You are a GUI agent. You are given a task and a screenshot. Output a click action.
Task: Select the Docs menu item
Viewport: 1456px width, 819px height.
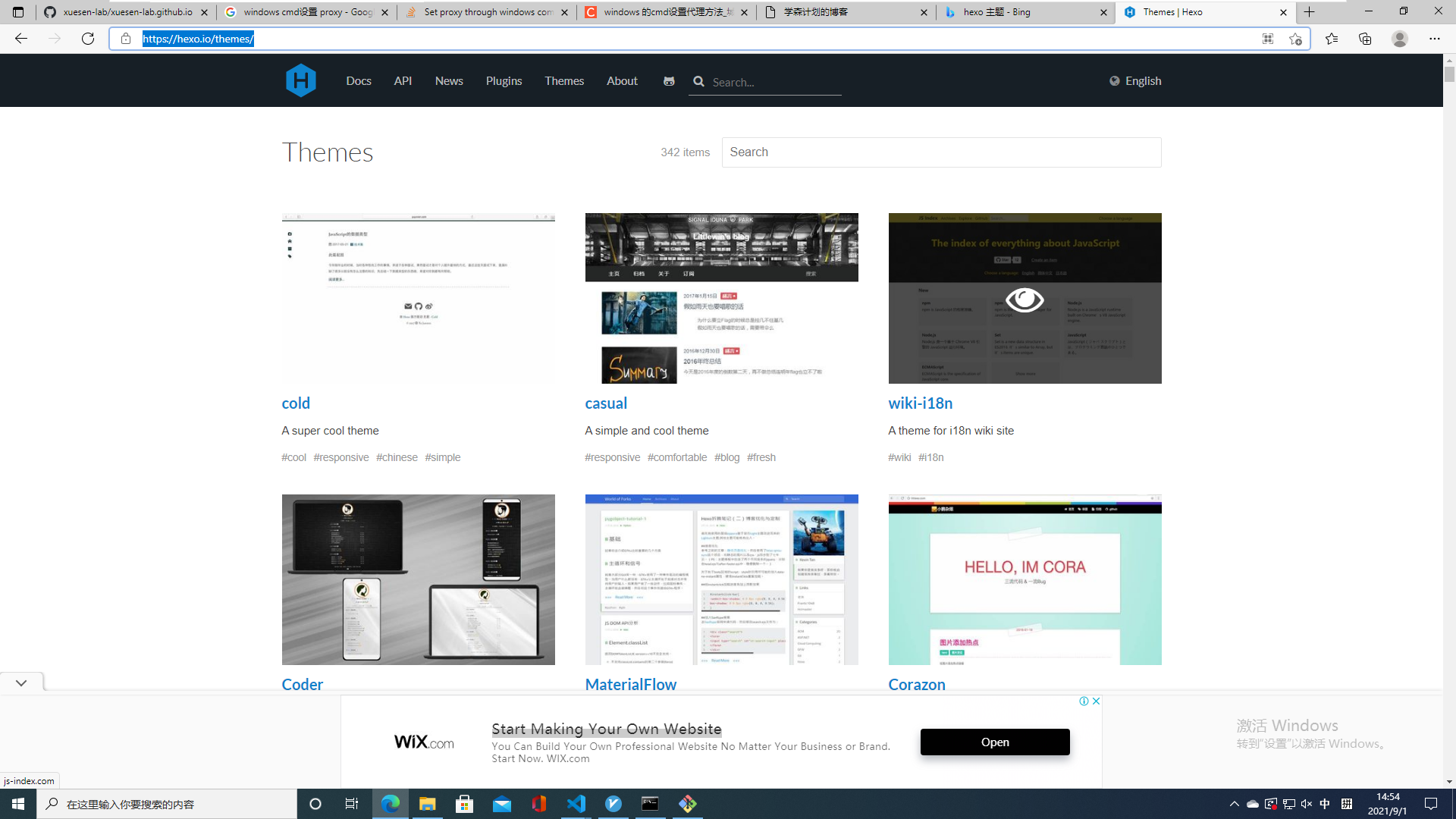pyautogui.click(x=358, y=81)
